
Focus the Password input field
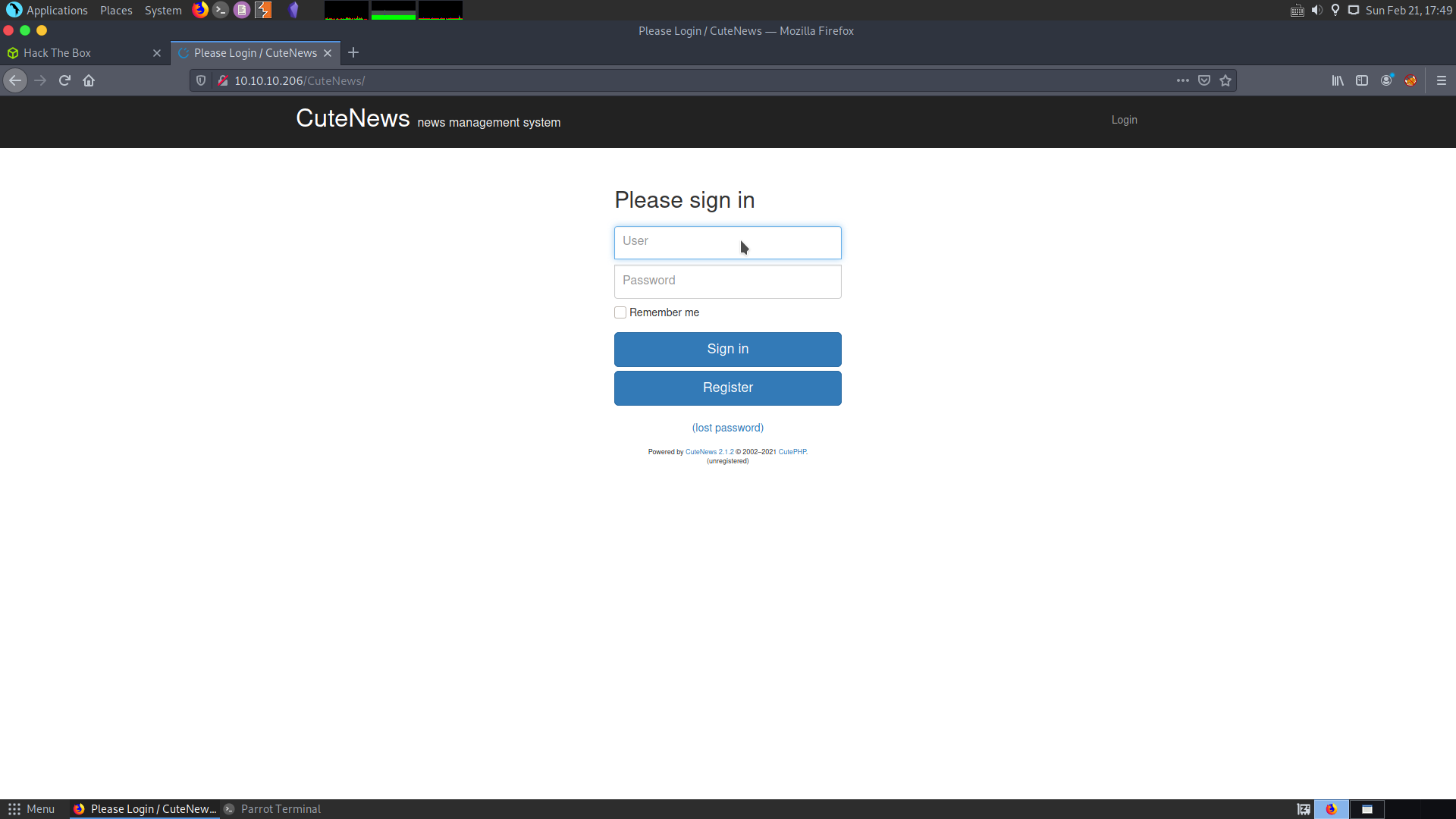pyautogui.click(x=728, y=281)
